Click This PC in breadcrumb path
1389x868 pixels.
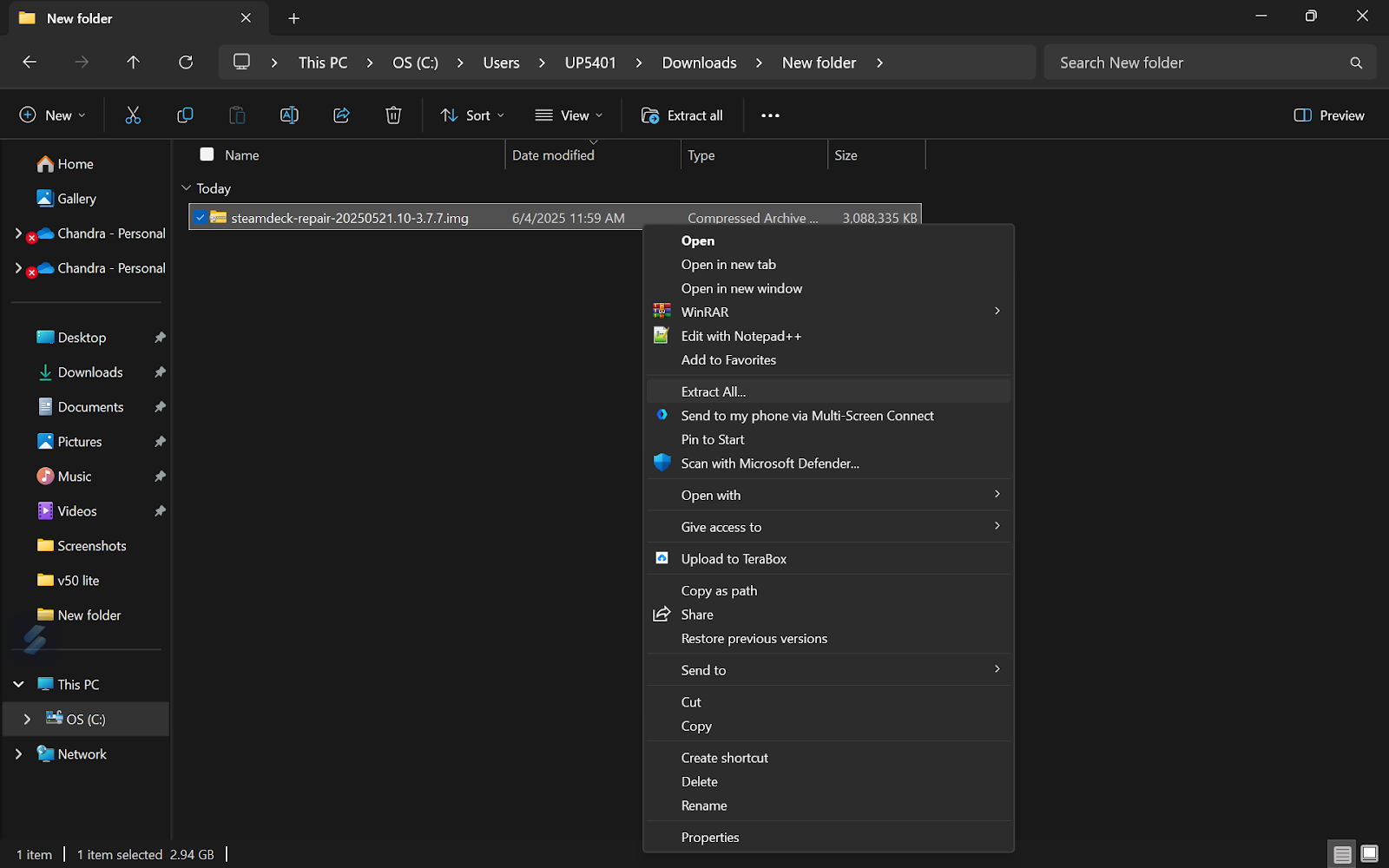(323, 62)
